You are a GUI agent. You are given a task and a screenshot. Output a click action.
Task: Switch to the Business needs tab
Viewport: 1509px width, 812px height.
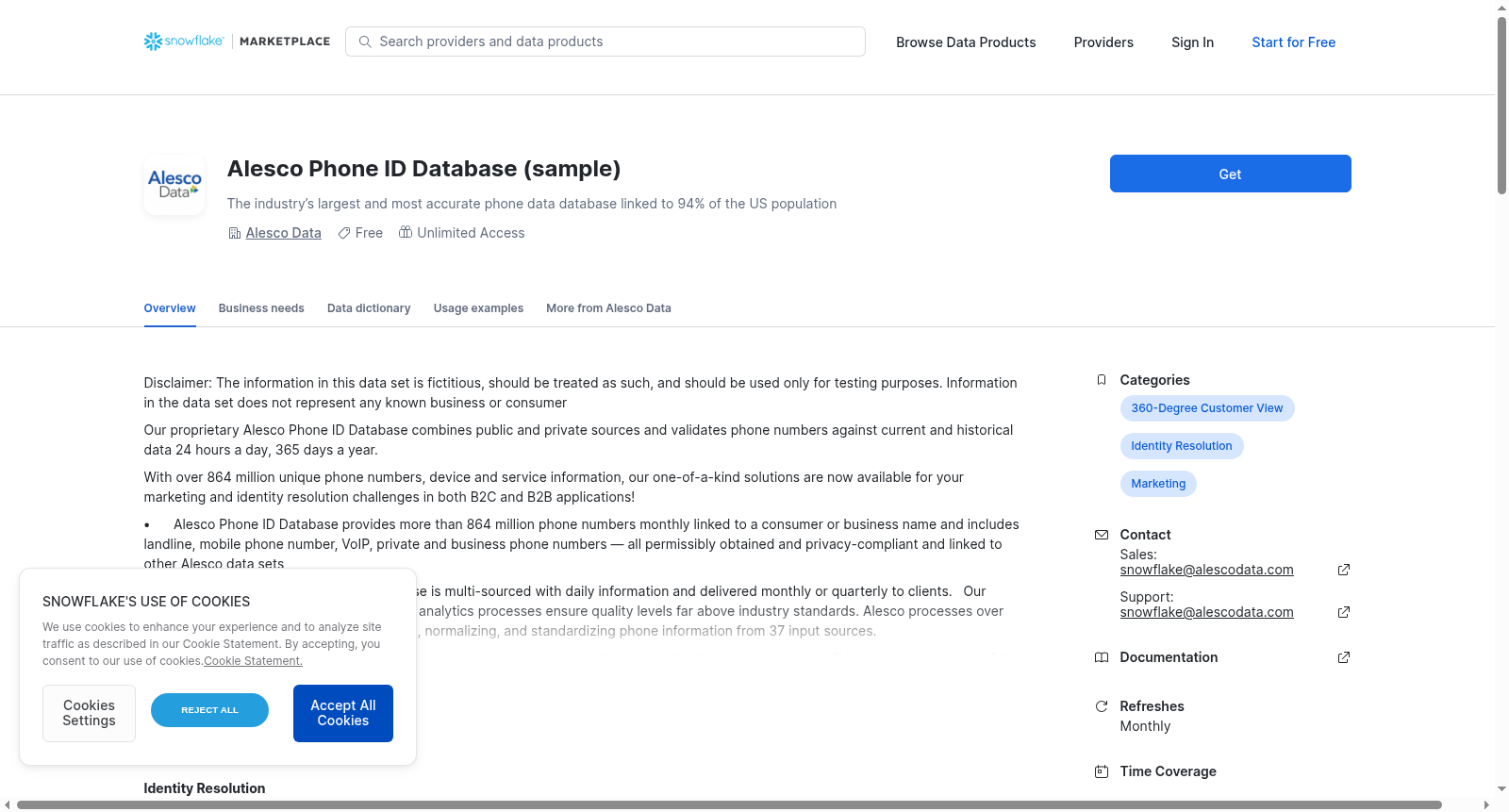[261, 308]
